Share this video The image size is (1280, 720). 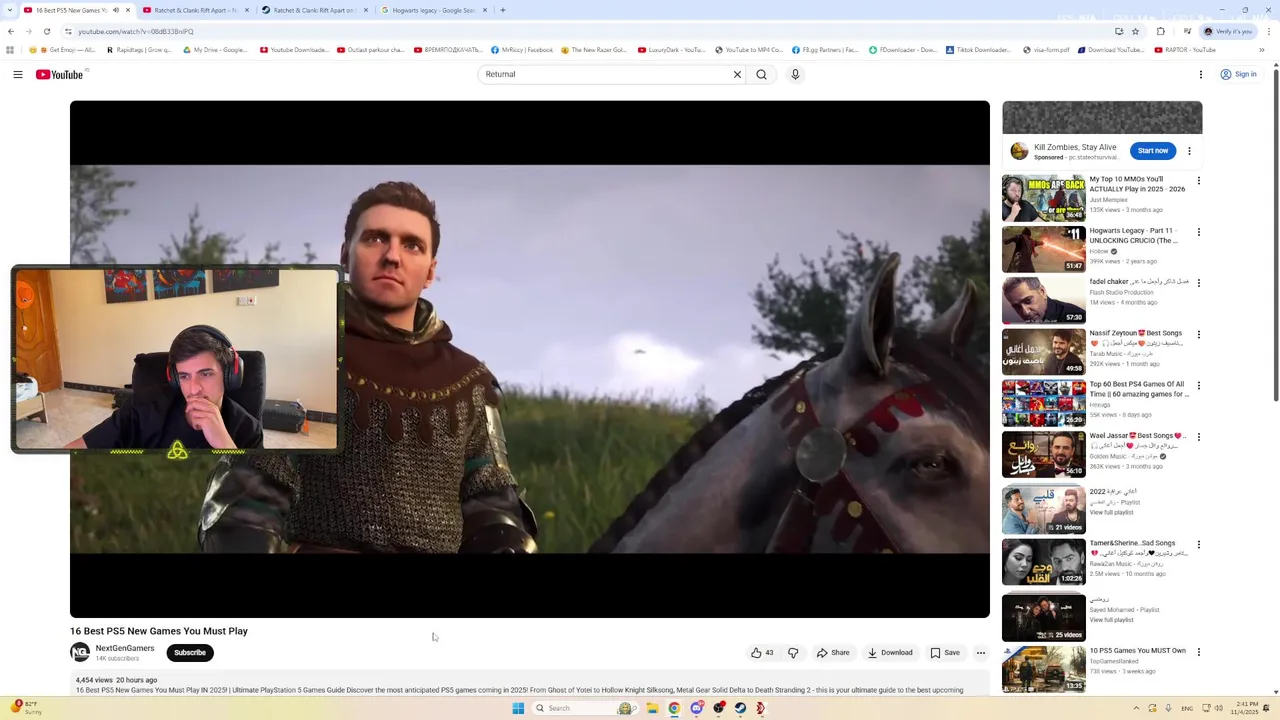pyautogui.click(x=833, y=653)
